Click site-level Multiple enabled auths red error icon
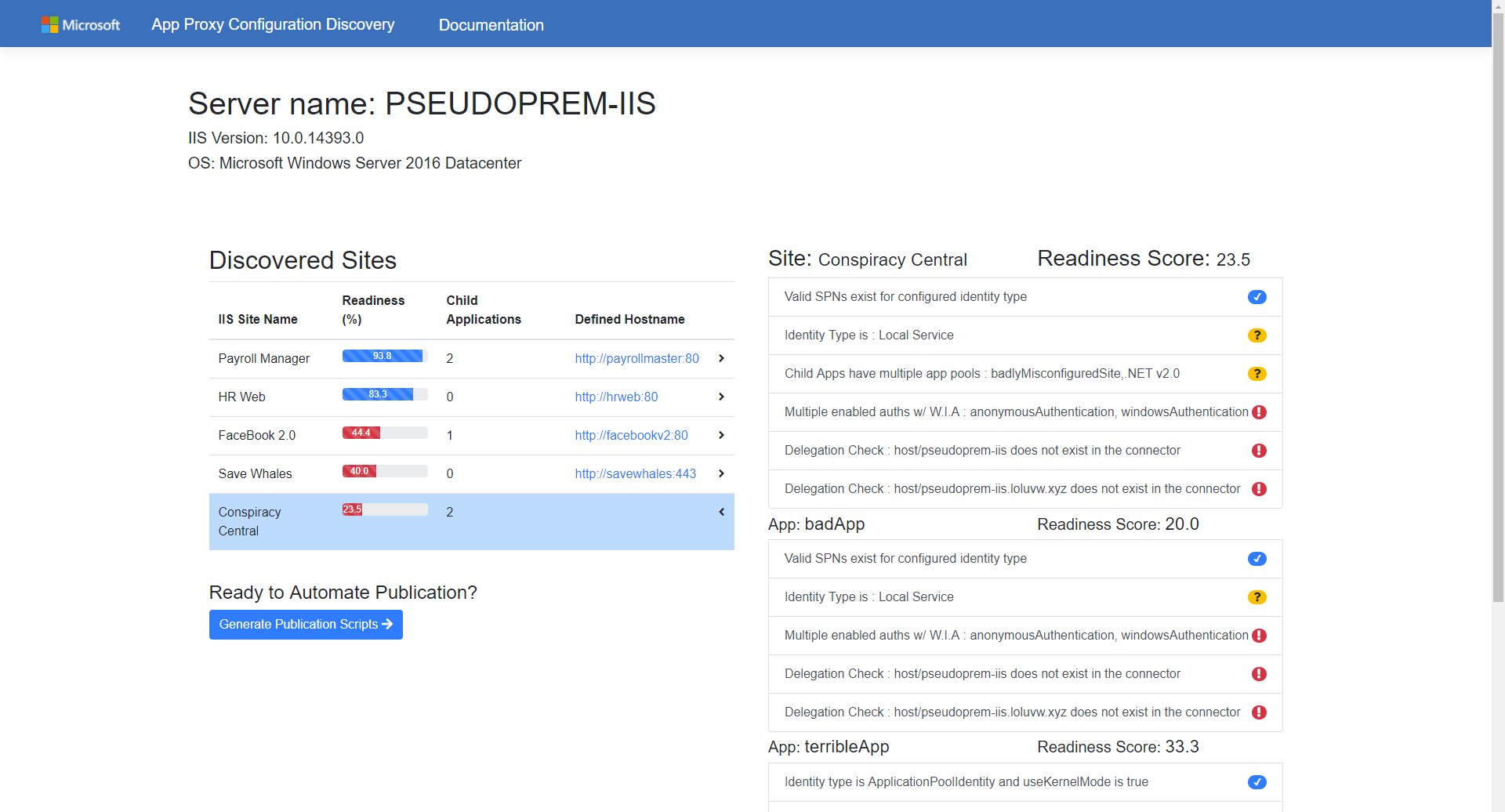Screen dimensions: 1505x812 tap(1259, 412)
